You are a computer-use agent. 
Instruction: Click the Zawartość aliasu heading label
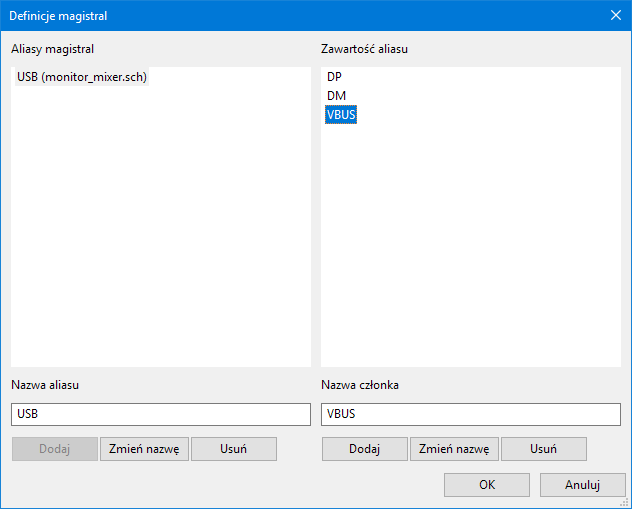[364, 48]
